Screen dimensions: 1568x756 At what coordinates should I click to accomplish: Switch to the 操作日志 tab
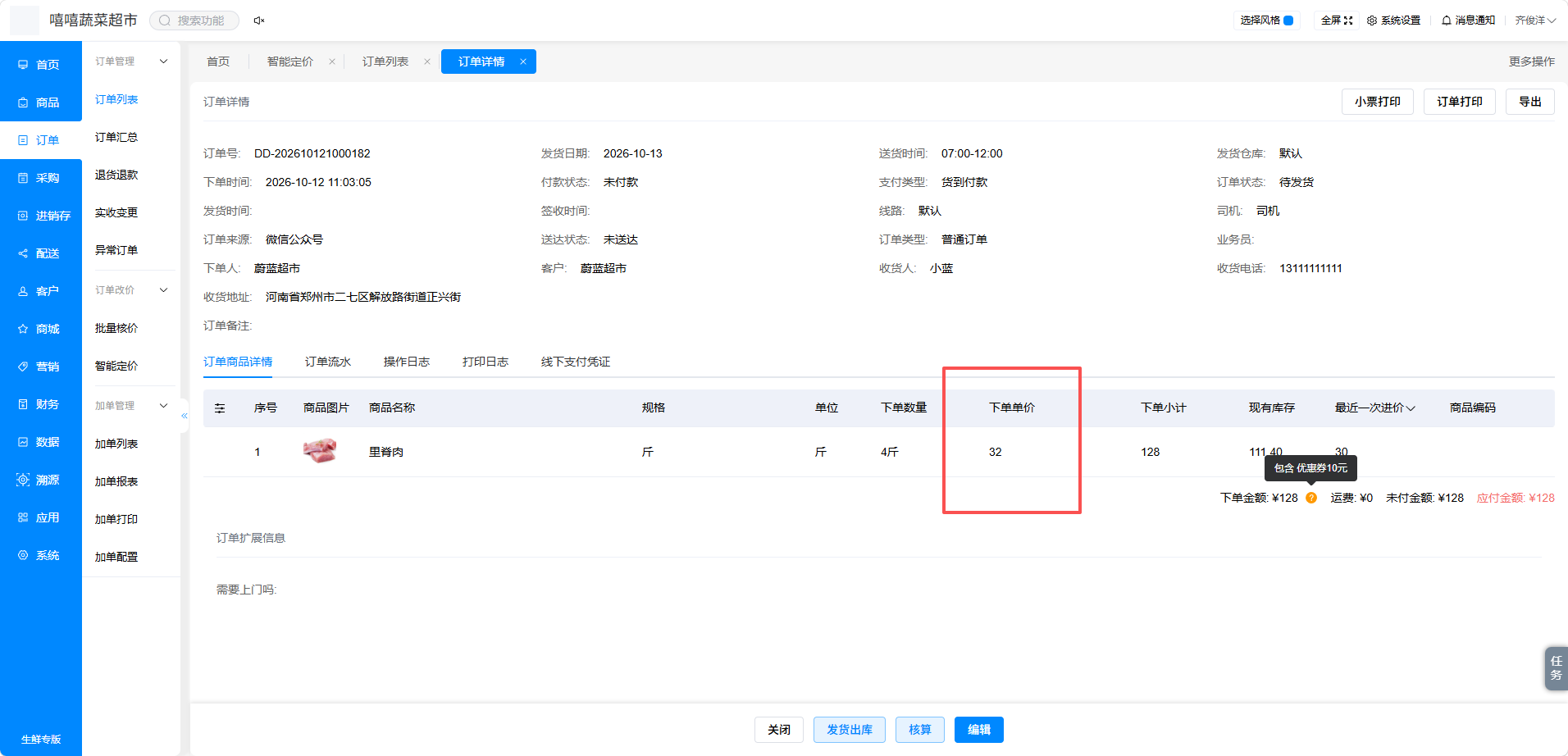pyautogui.click(x=407, y=362)
